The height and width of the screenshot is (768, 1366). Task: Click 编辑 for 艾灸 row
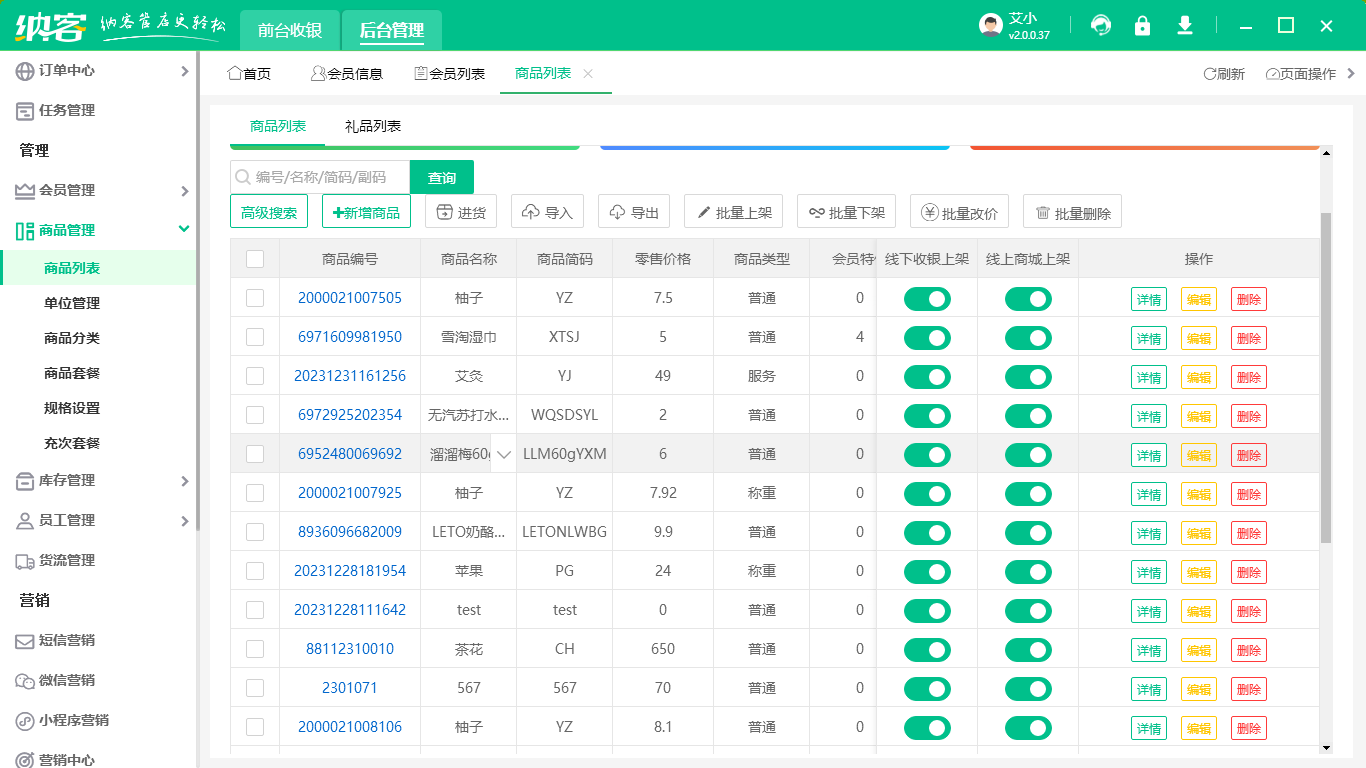click(1199, 377)
